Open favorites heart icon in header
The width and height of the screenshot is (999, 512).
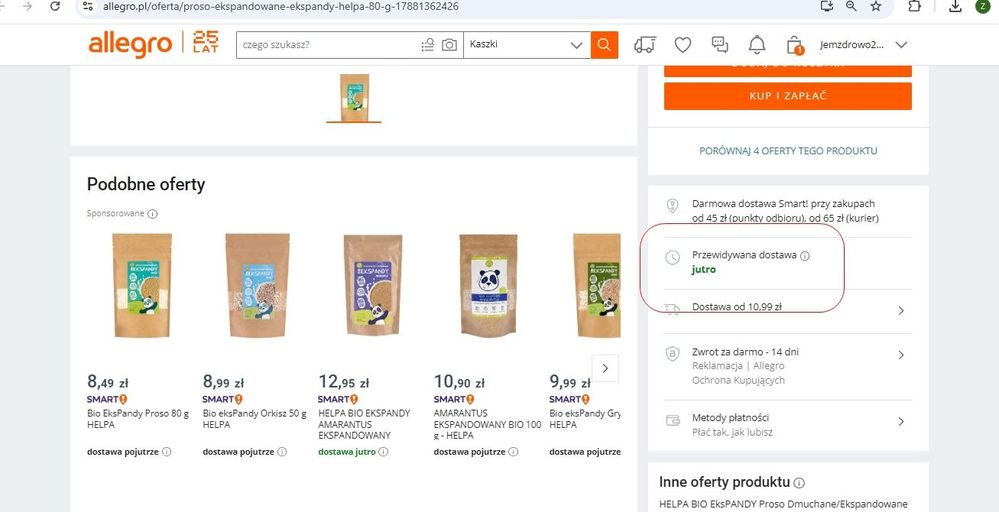click(683, 45)
